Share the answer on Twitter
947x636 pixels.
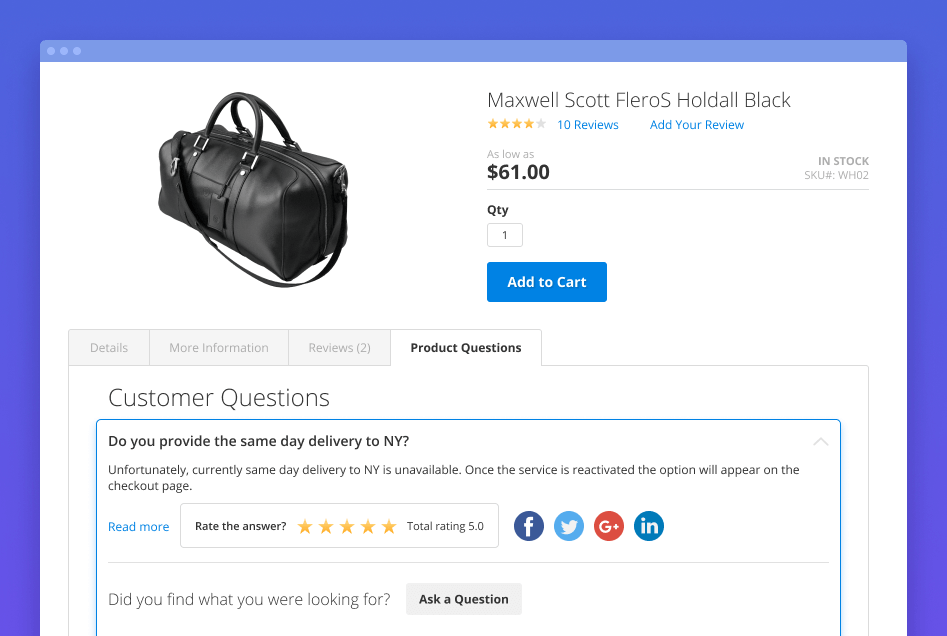(568, 525)
